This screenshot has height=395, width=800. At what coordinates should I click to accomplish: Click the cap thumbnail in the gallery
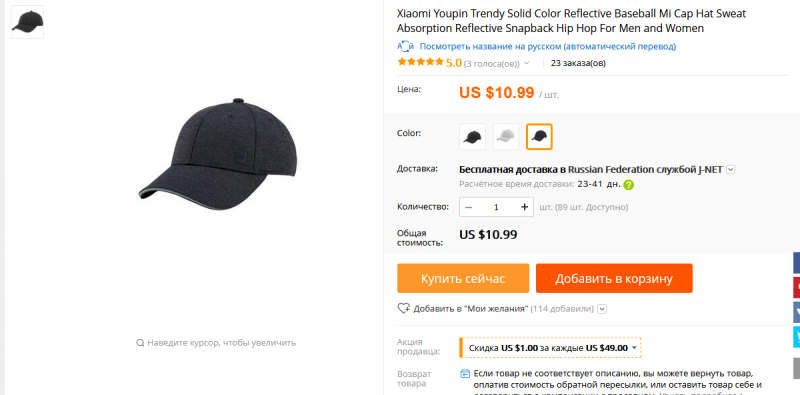pos(27,22)
